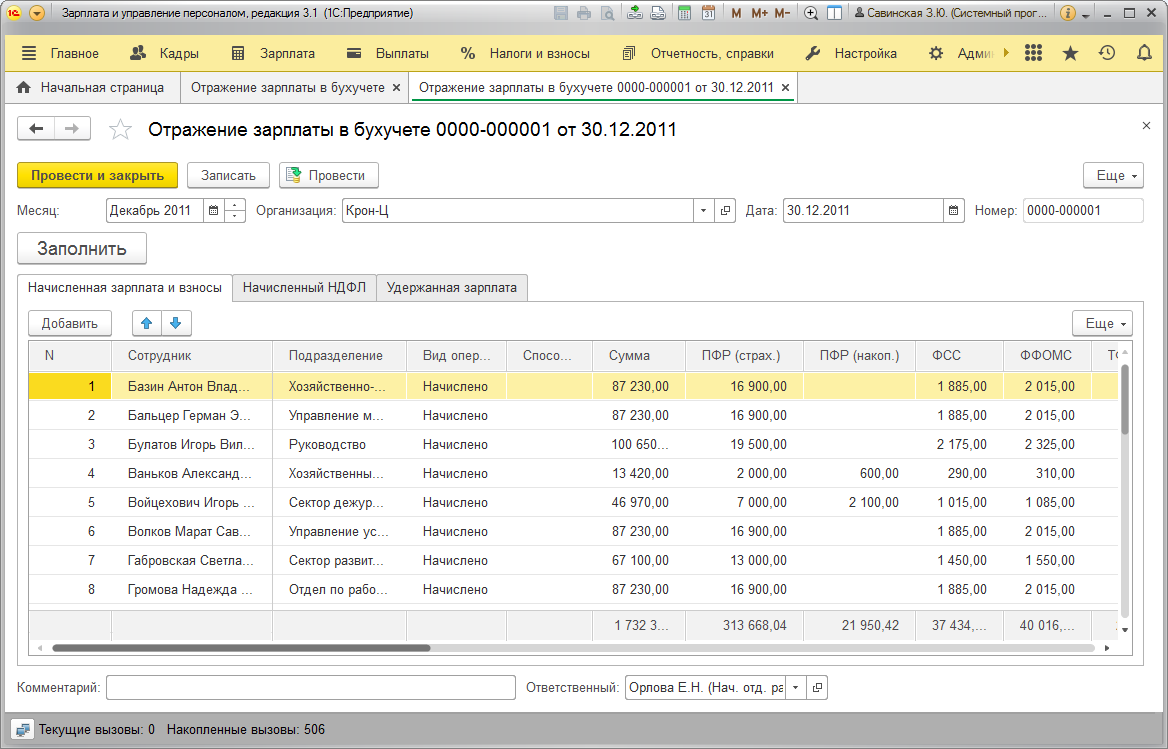
Task: Open Удержанная зарплата tab
Action: click(x=451, y=287)
